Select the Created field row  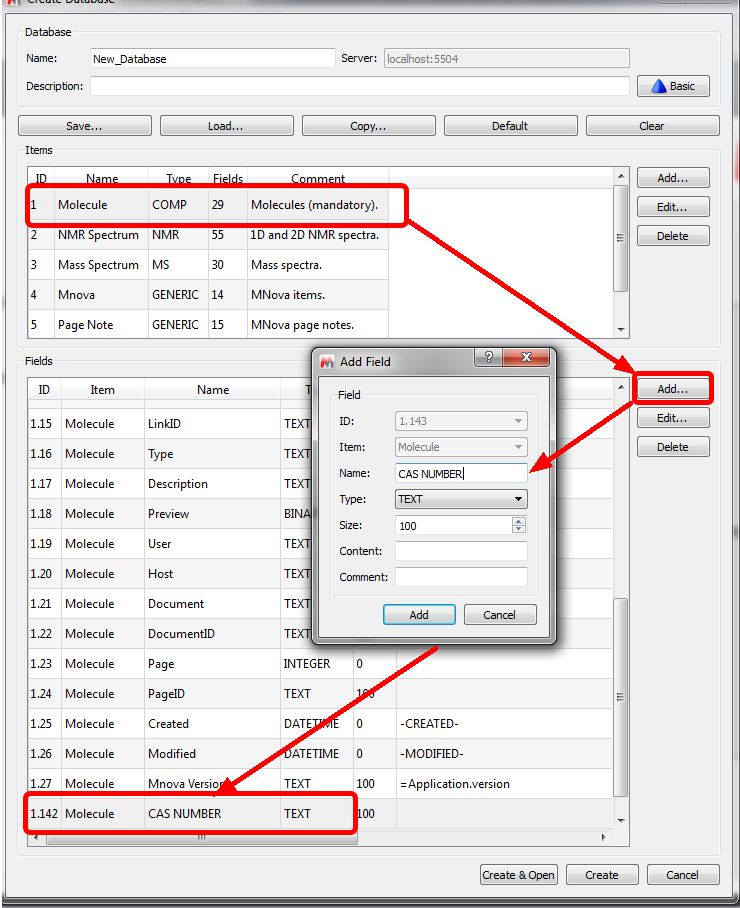[x=320, y=724]
